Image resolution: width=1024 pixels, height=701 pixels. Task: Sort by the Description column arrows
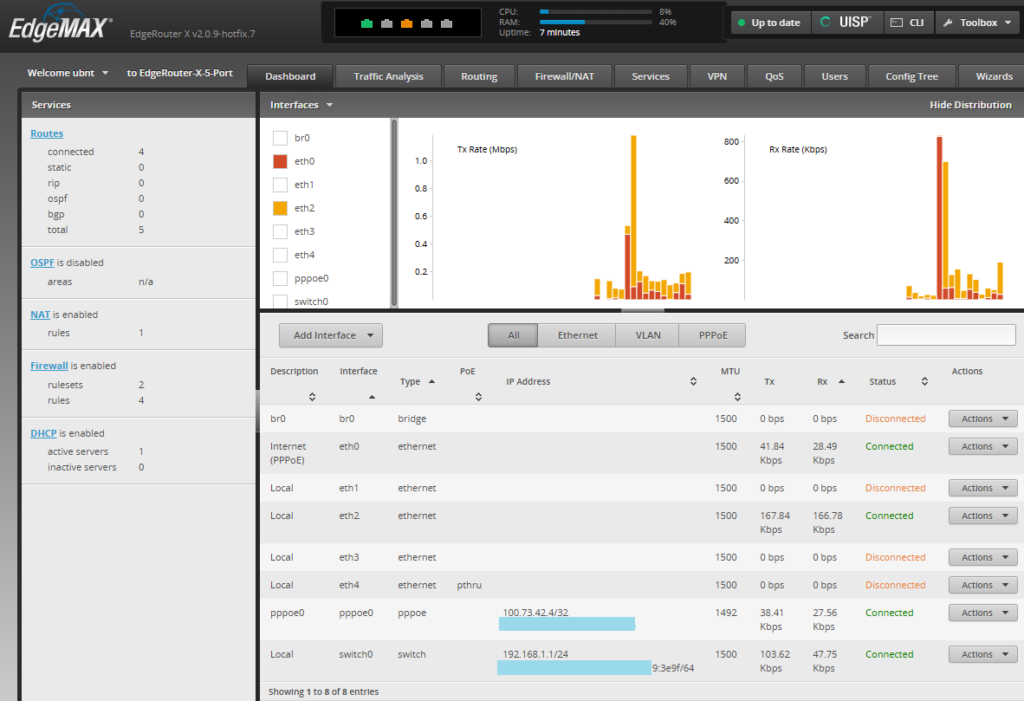(312, 397)
